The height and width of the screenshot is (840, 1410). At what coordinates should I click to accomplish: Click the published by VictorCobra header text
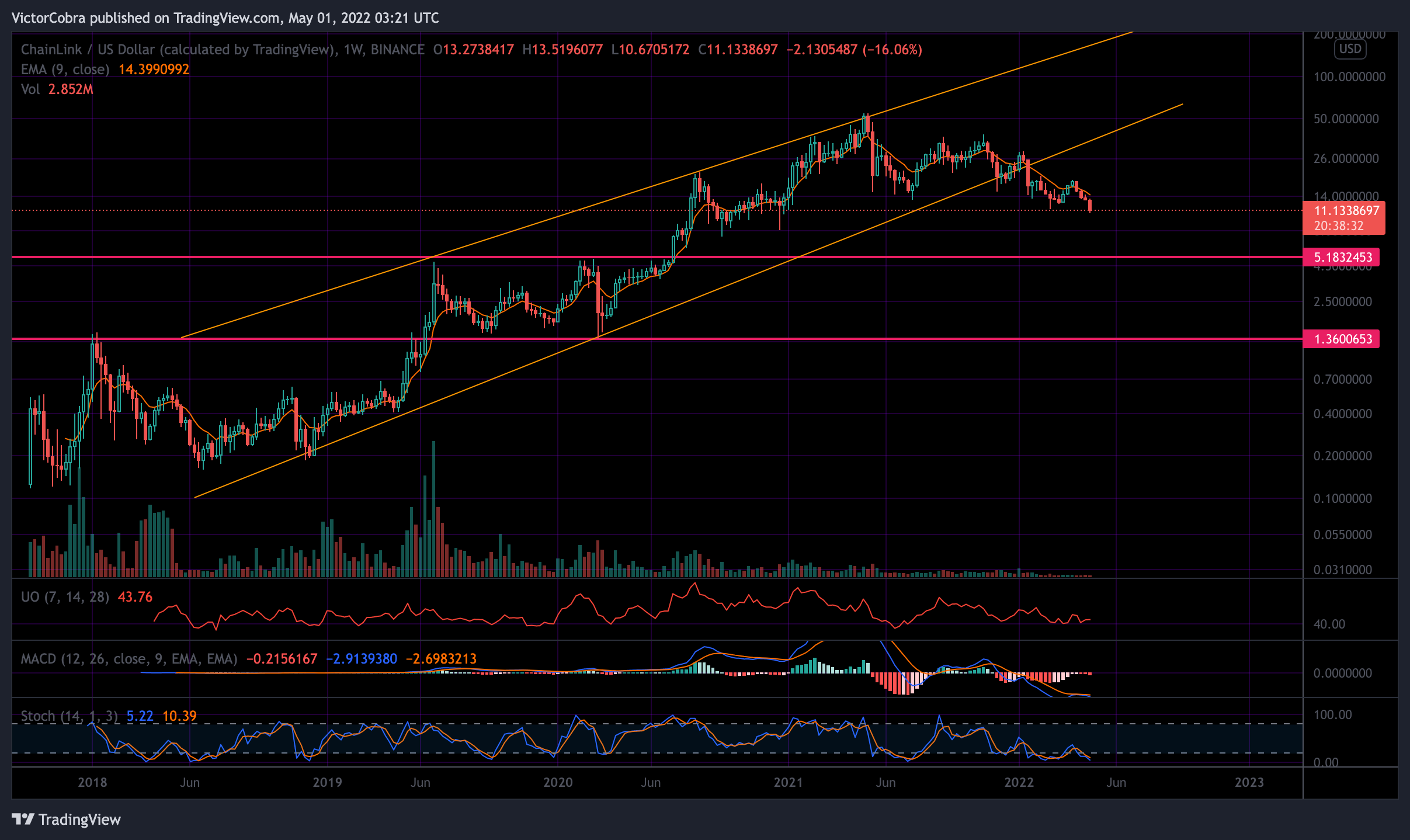(225, 18)
